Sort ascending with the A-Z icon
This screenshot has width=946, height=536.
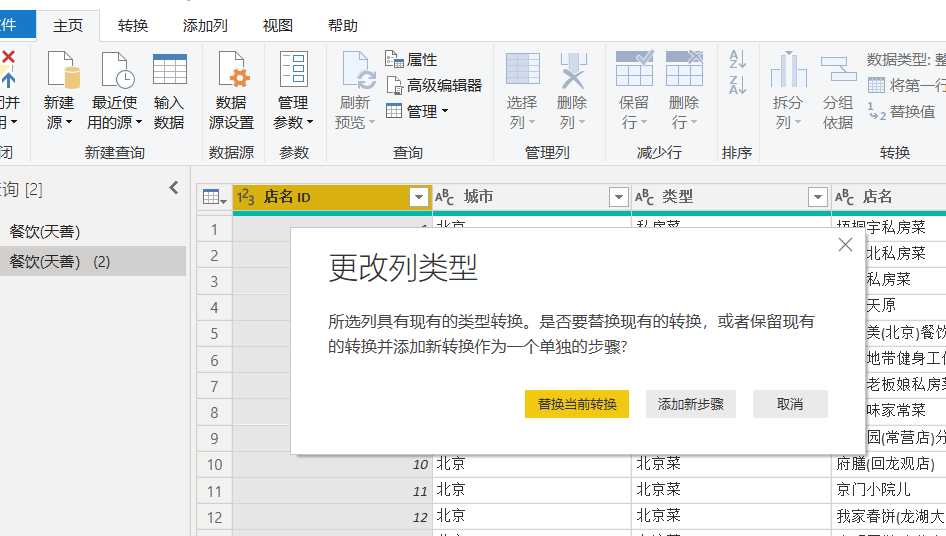pos(737,59)
